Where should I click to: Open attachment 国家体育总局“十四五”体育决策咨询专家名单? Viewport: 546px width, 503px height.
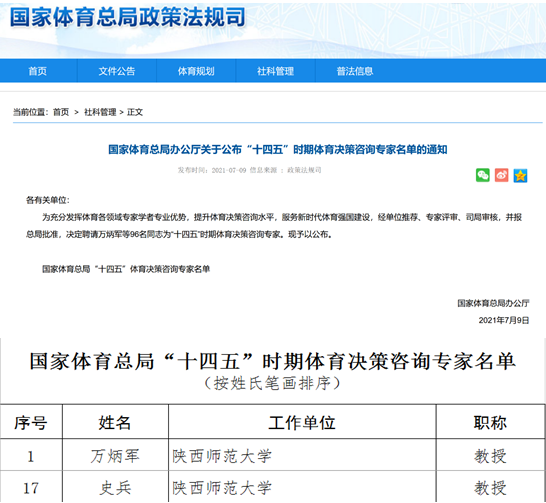point(126,269)
